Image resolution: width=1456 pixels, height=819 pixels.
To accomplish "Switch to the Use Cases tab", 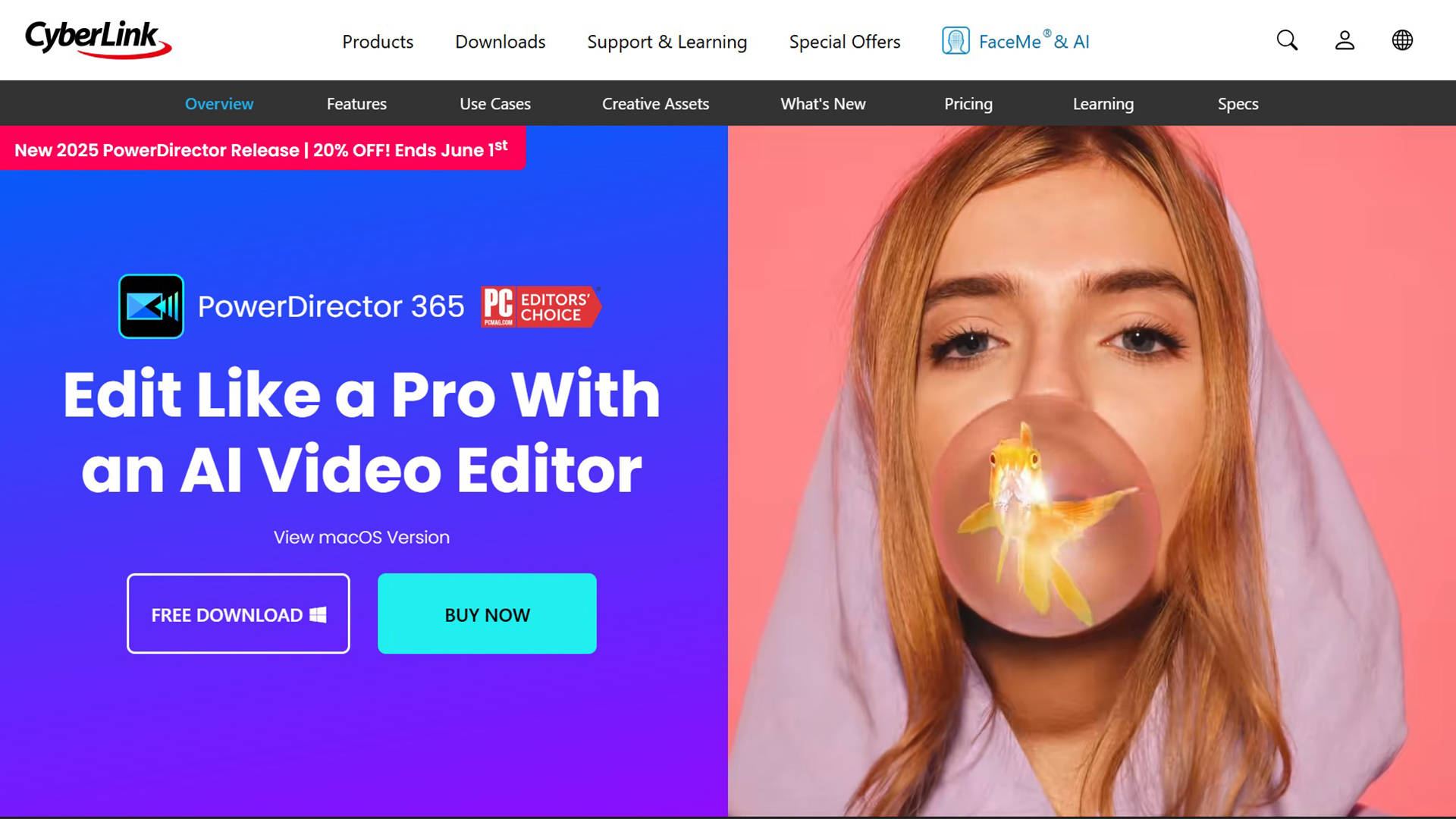I will click(x=495, y=104).
